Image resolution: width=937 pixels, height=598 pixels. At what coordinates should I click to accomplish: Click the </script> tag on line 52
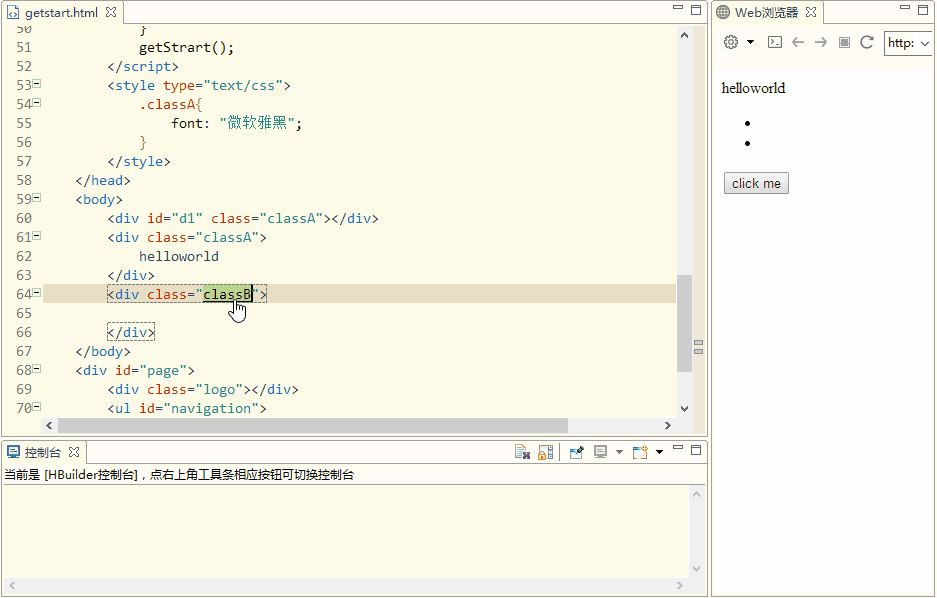tap(143, 66)
